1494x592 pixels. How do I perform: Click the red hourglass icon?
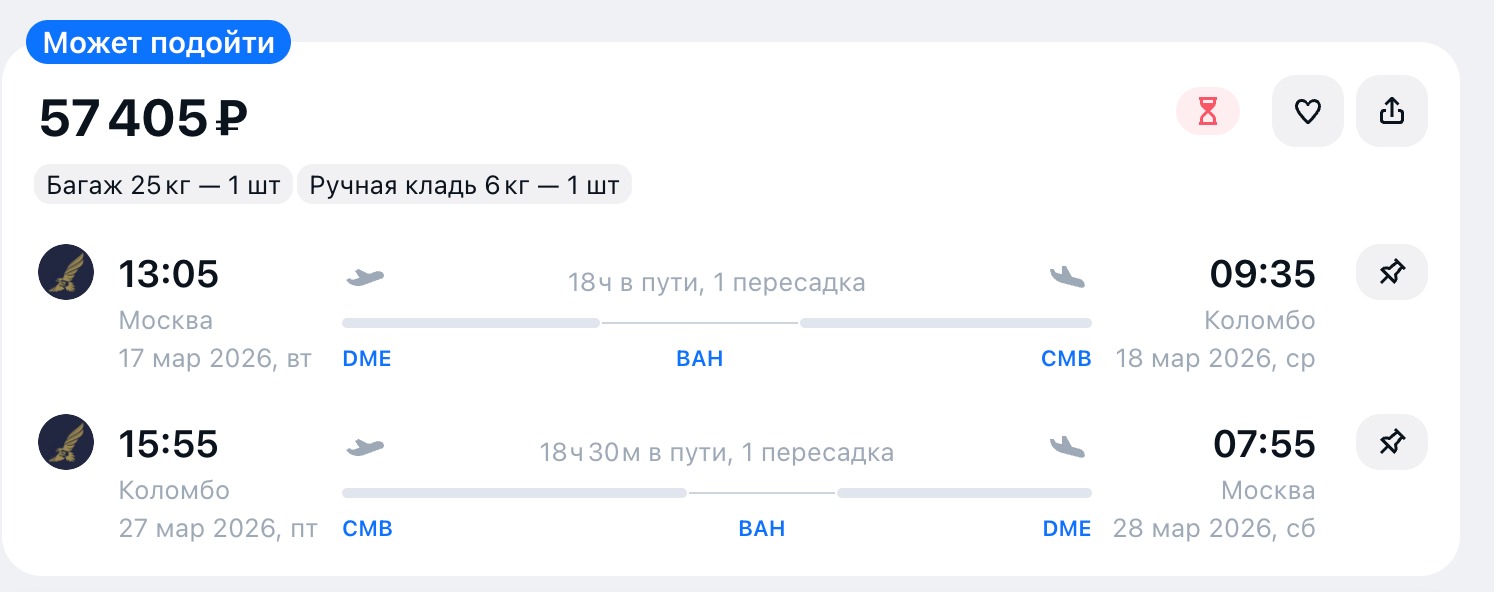(x=1208, y=112)
